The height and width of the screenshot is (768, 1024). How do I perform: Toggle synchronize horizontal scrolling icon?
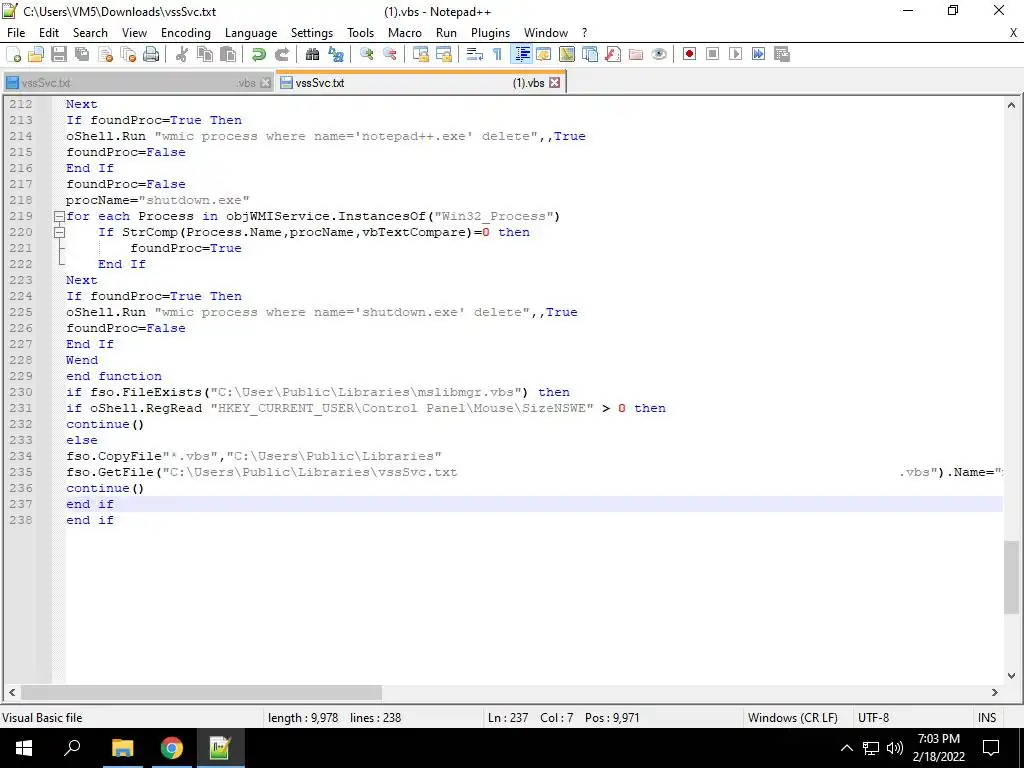click(x=444, y=54)
